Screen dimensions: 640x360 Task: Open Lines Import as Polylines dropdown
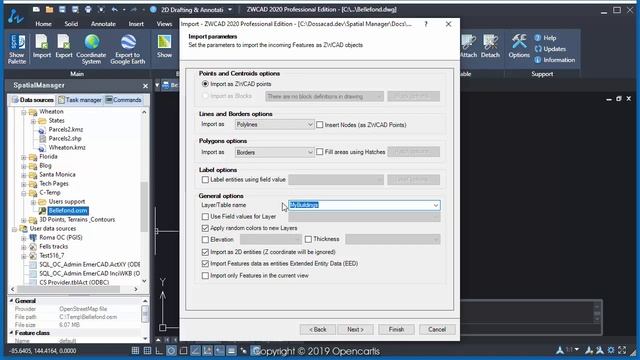click(274, 124)
